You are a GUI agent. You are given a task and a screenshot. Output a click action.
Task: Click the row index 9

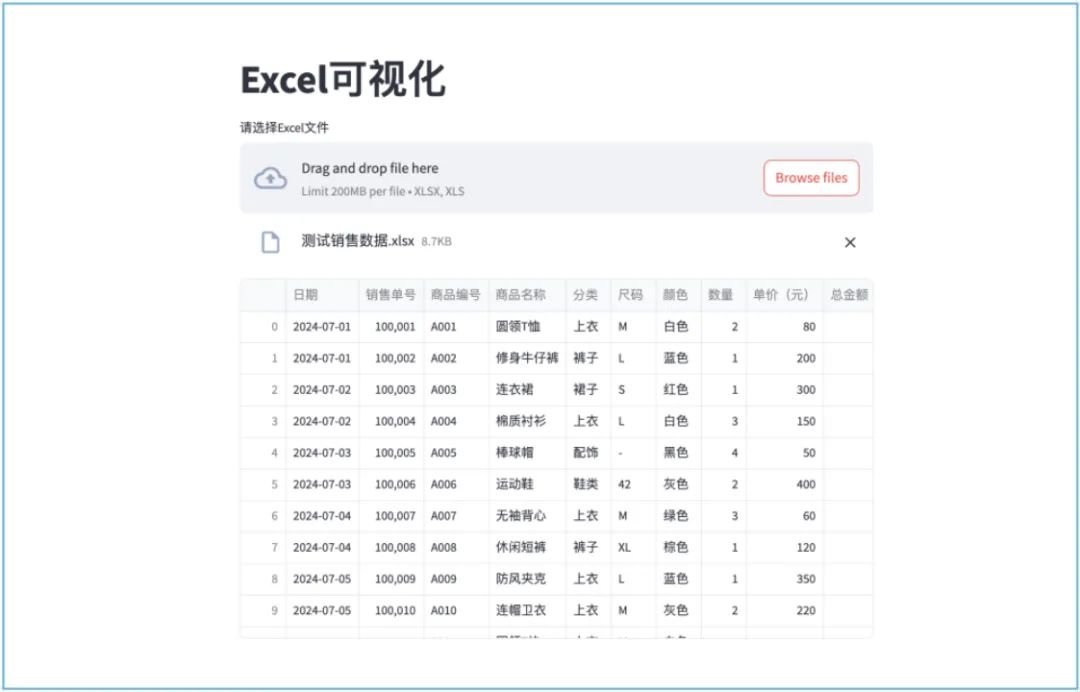point(263,611)
